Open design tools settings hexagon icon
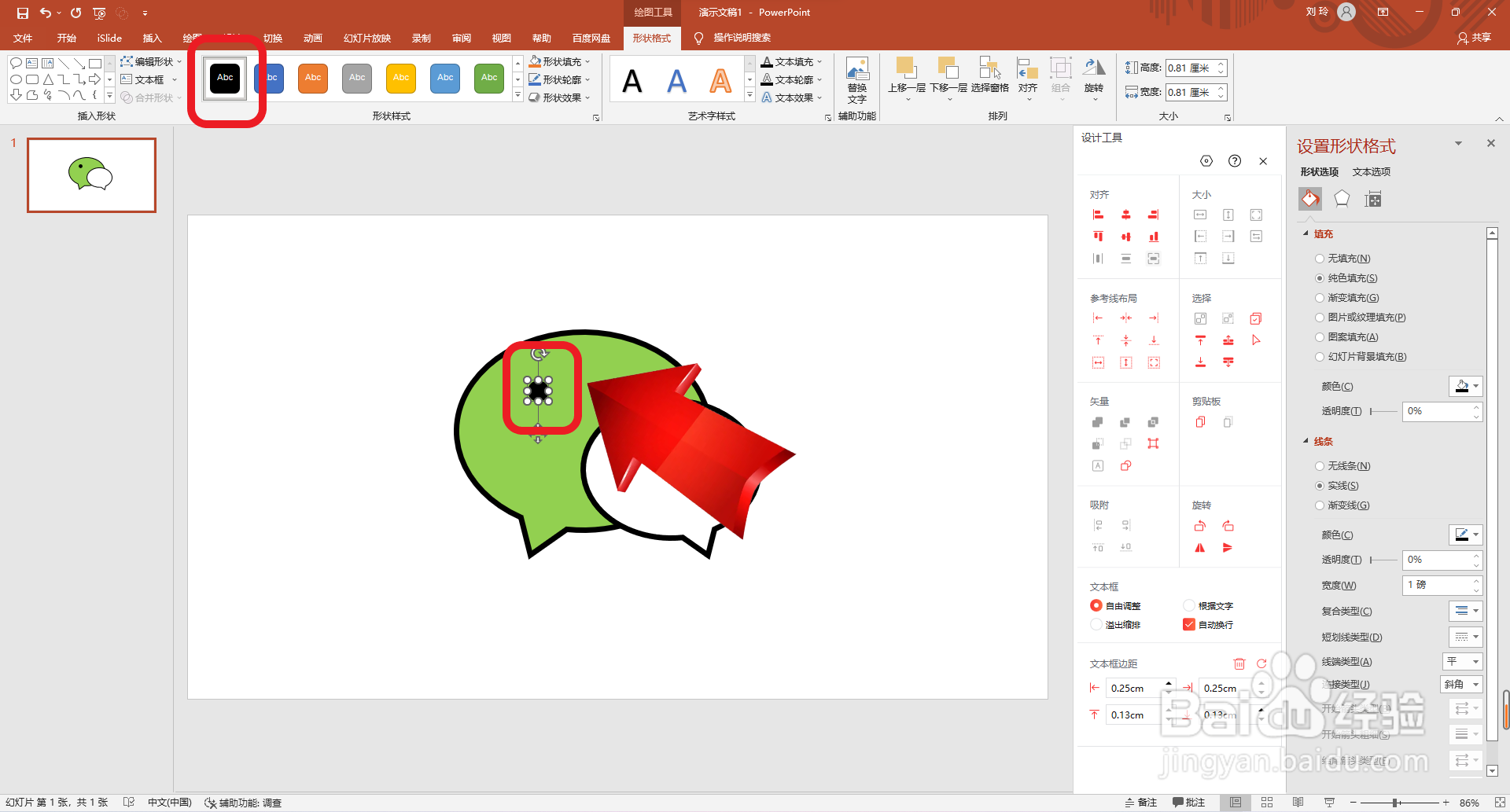This screenshot has height=812, width=1510. [1206, 161]
